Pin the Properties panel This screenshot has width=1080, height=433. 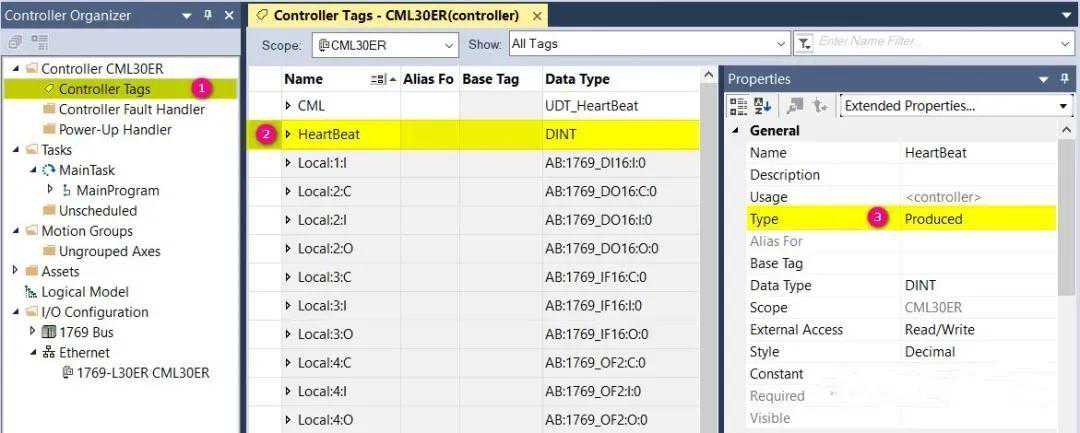point(1045,79)
